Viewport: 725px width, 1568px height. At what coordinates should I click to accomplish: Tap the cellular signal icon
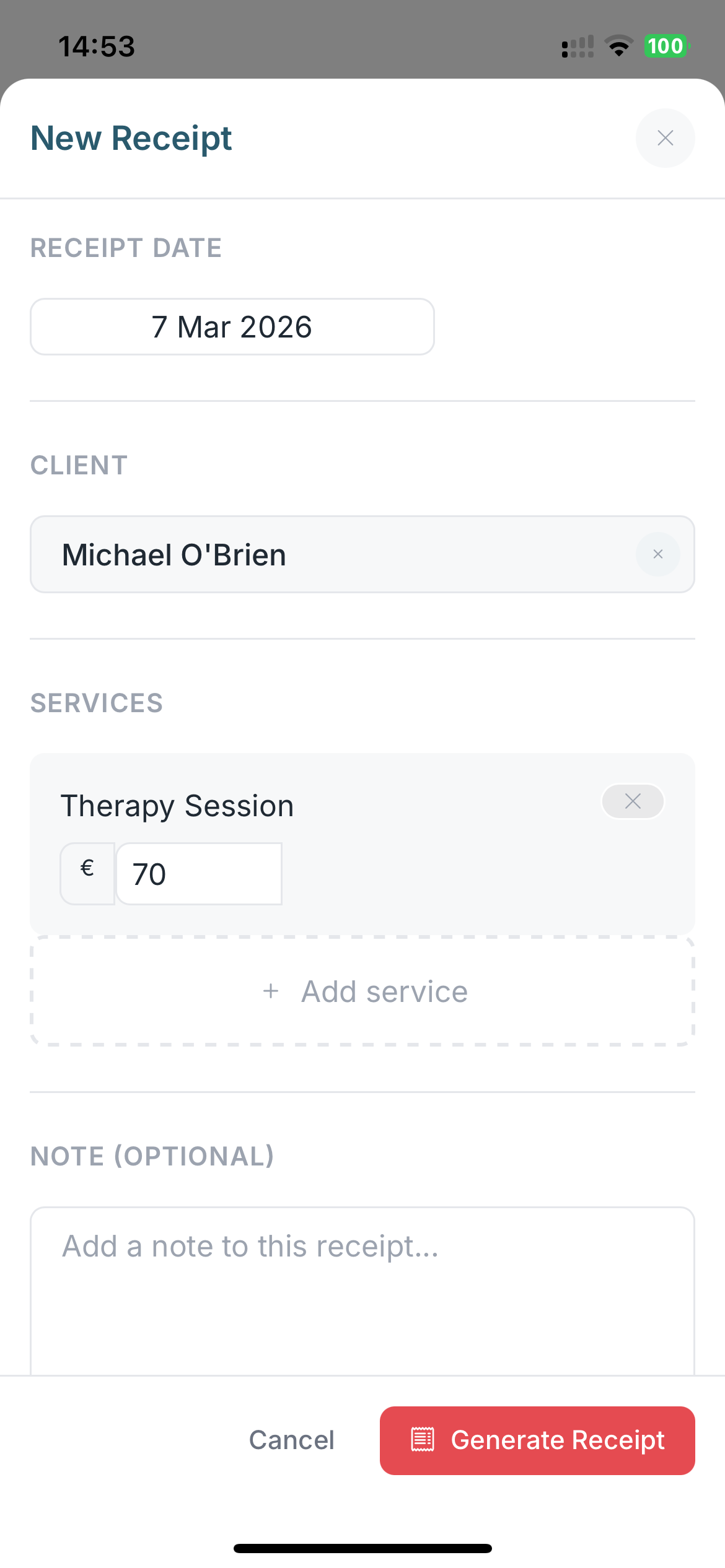click(577, 46)
